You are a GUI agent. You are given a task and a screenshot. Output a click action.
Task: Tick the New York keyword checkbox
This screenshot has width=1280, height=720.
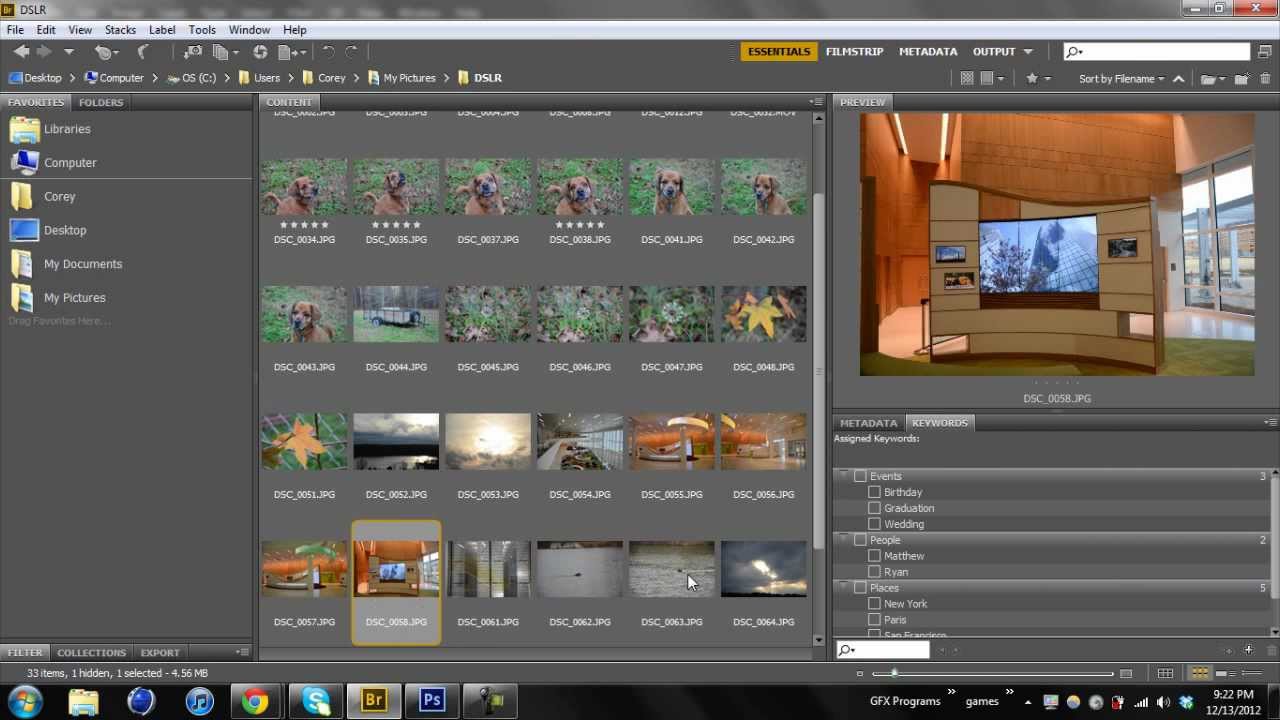pos(874,604)
